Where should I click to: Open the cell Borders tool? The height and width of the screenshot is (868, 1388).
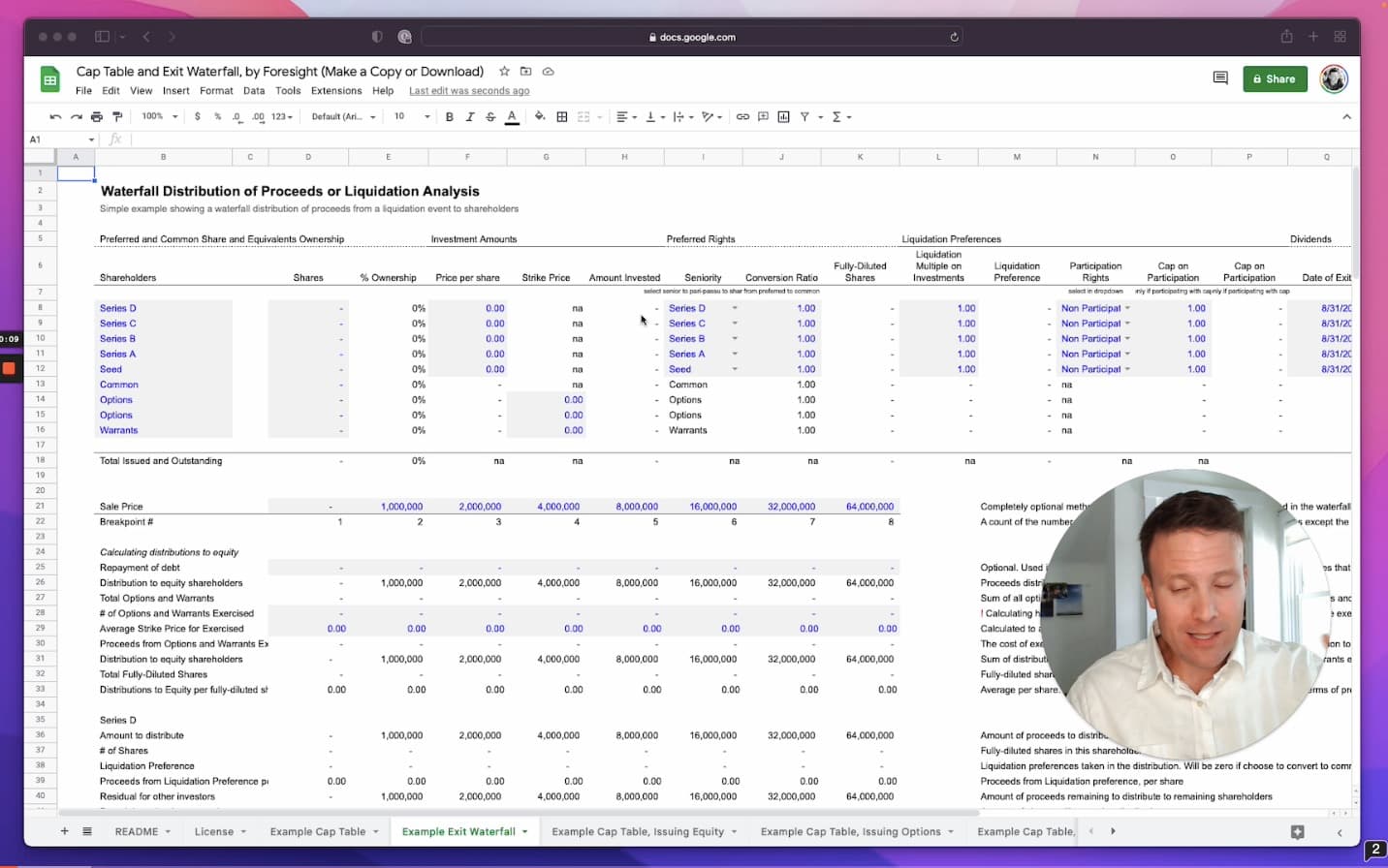tap(562, 116)
